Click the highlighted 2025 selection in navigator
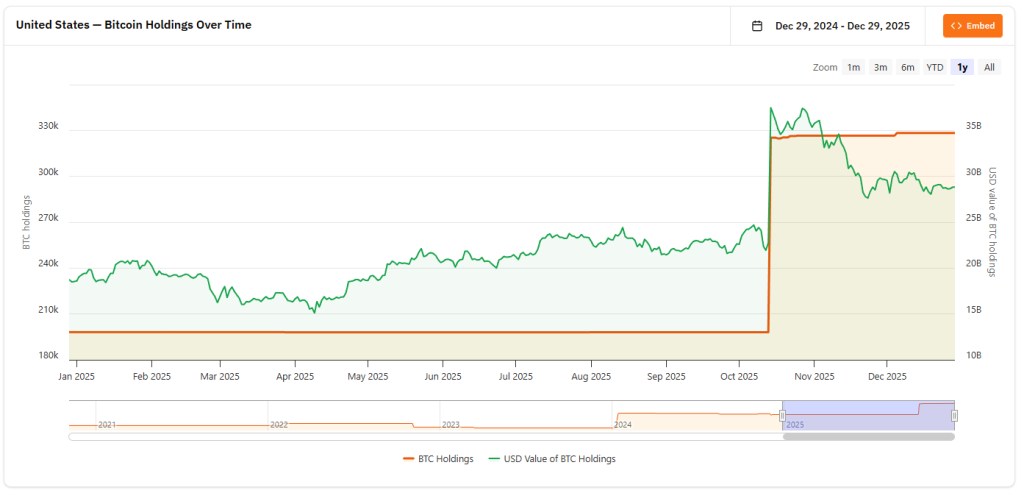This screenshot has width=1024, height=493. click(x=868, y=415)
